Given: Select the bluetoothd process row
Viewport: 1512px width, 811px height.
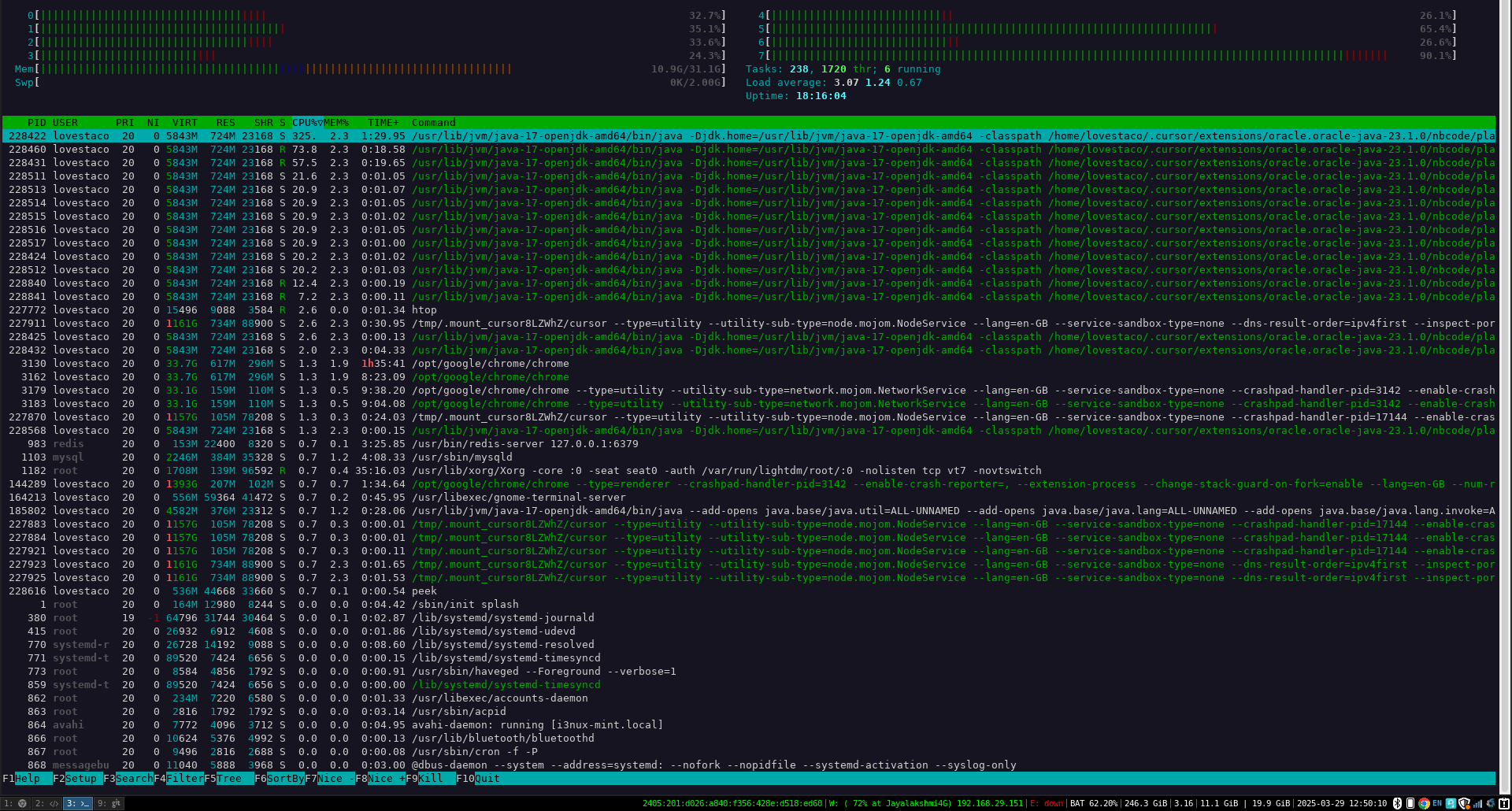Looking at the screenshot, I should 748,739.
